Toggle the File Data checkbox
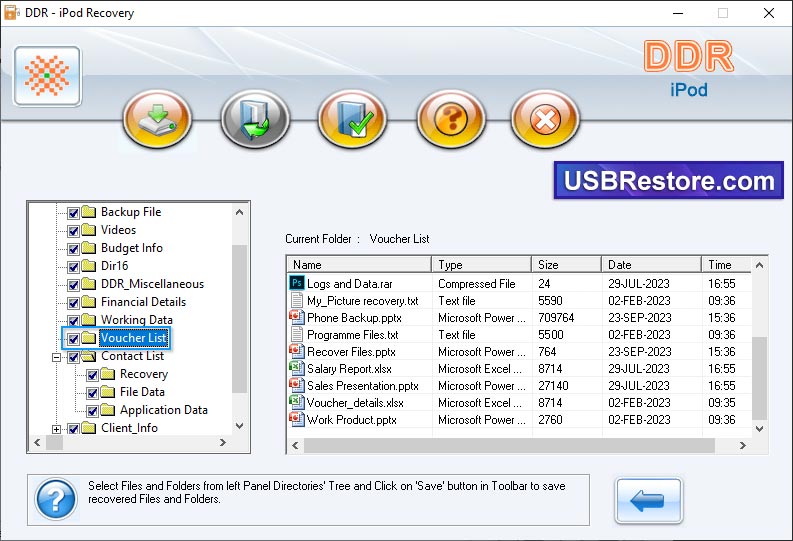 [92, 393]
